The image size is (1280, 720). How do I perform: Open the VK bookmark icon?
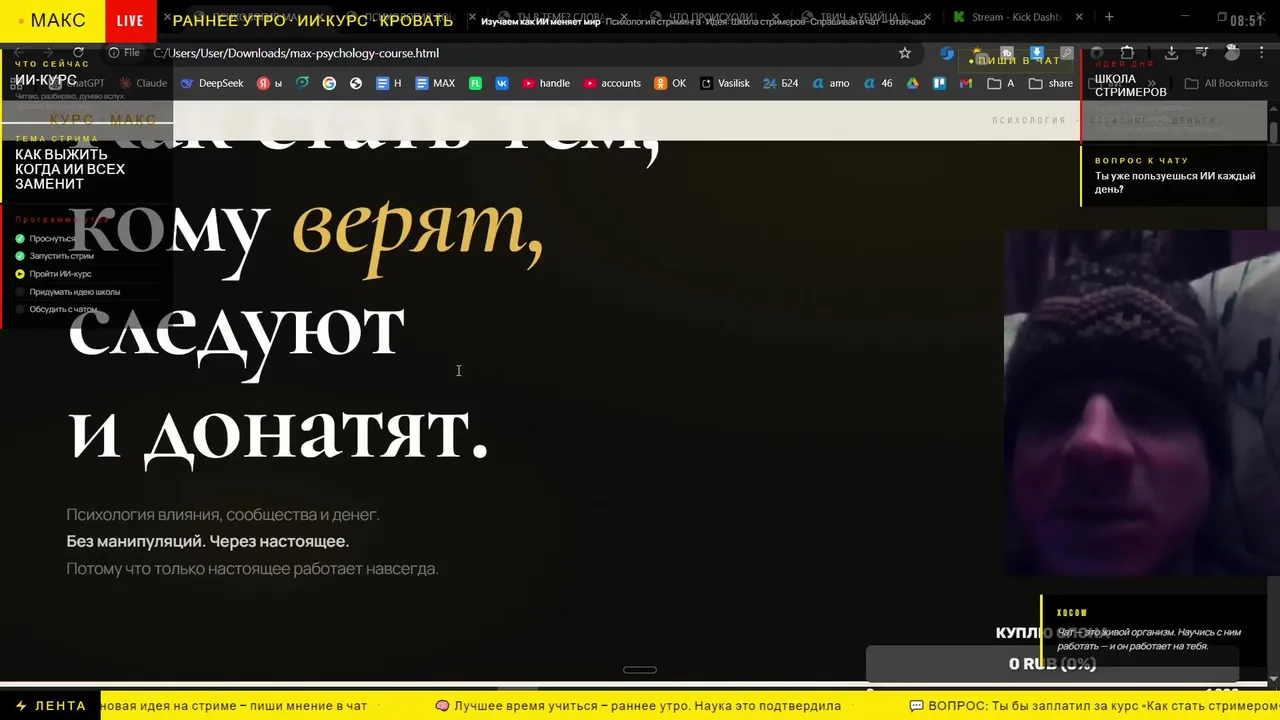coord(502,83)
